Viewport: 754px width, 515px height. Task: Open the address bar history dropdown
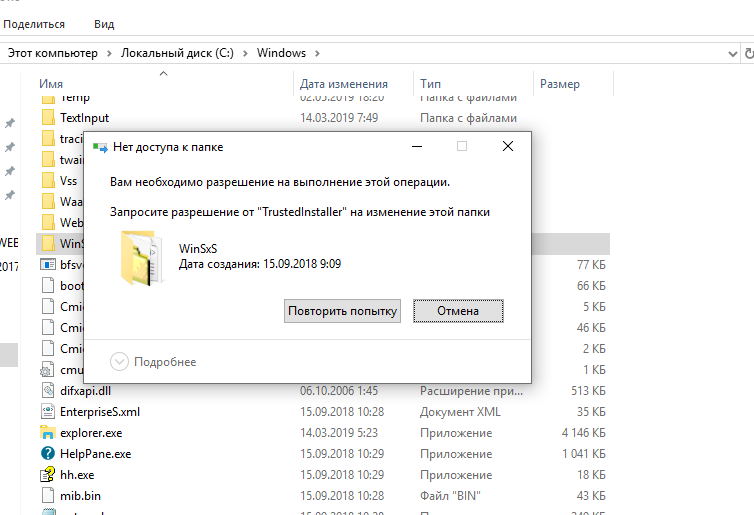(732, 53)
